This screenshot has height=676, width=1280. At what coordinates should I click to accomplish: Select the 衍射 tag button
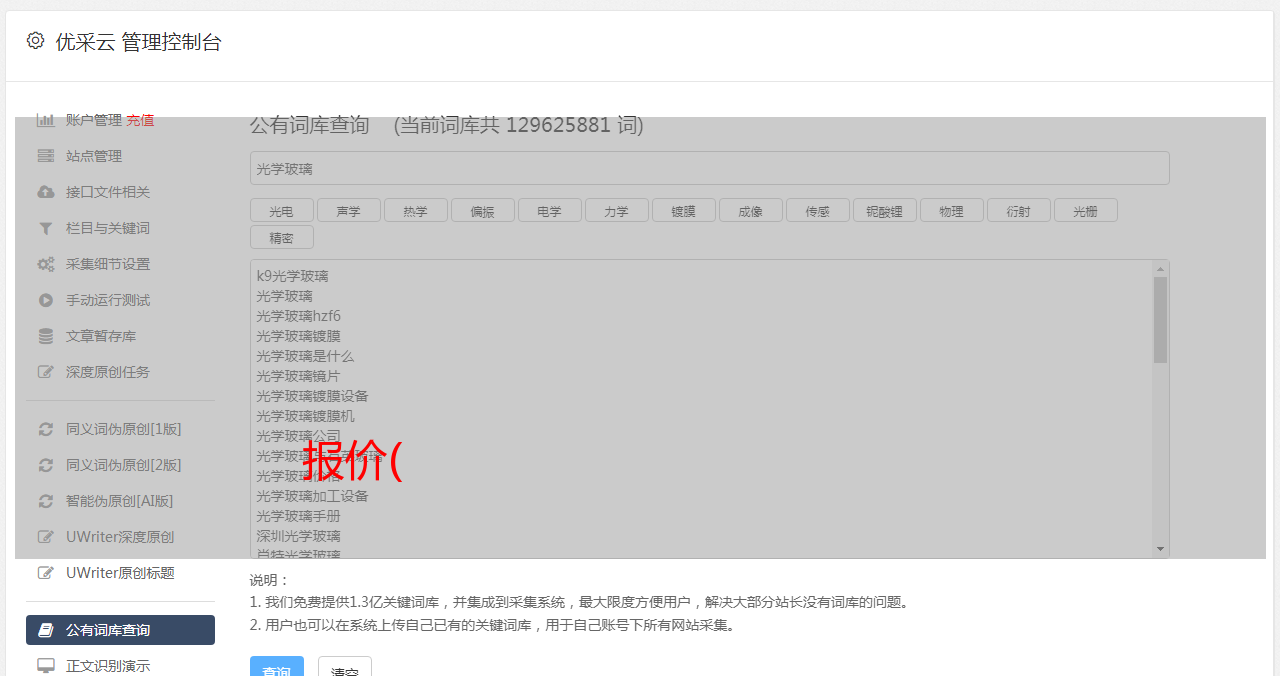click(1018, 211)
